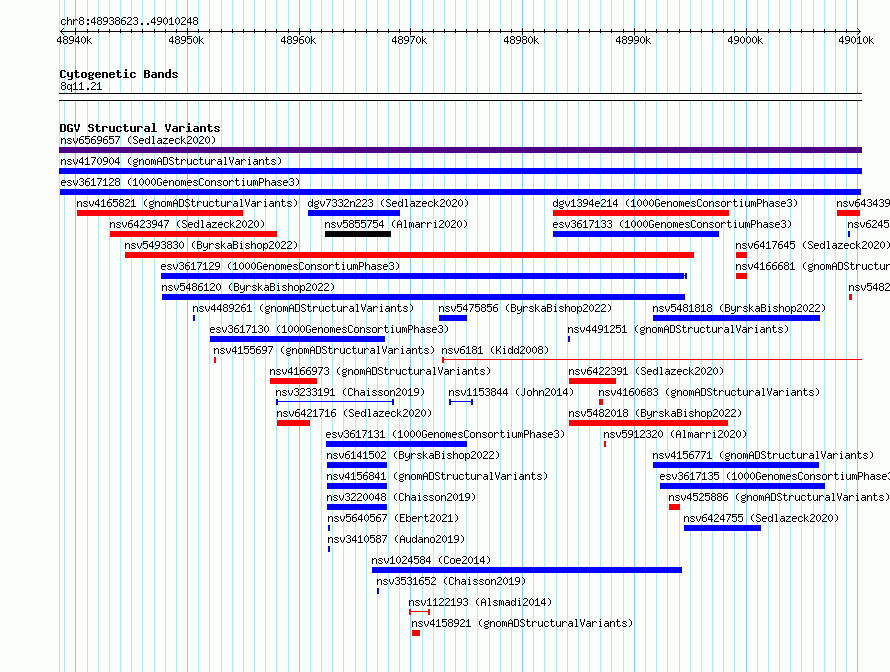Image resolution: width=890 pixels, height=672 pixels.
Task: Open nsv6423947 (Sedlazeck2020) label
Action: click(187, 224)
